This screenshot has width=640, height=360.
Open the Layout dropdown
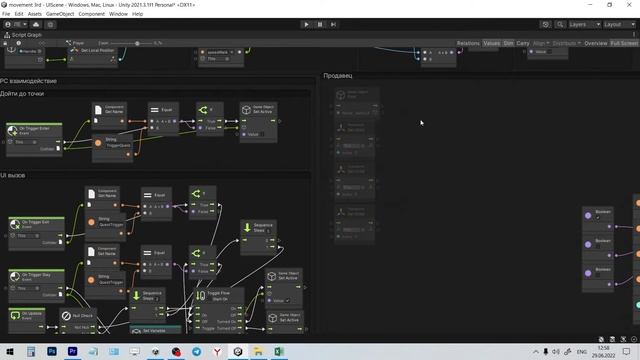(620, 24)
